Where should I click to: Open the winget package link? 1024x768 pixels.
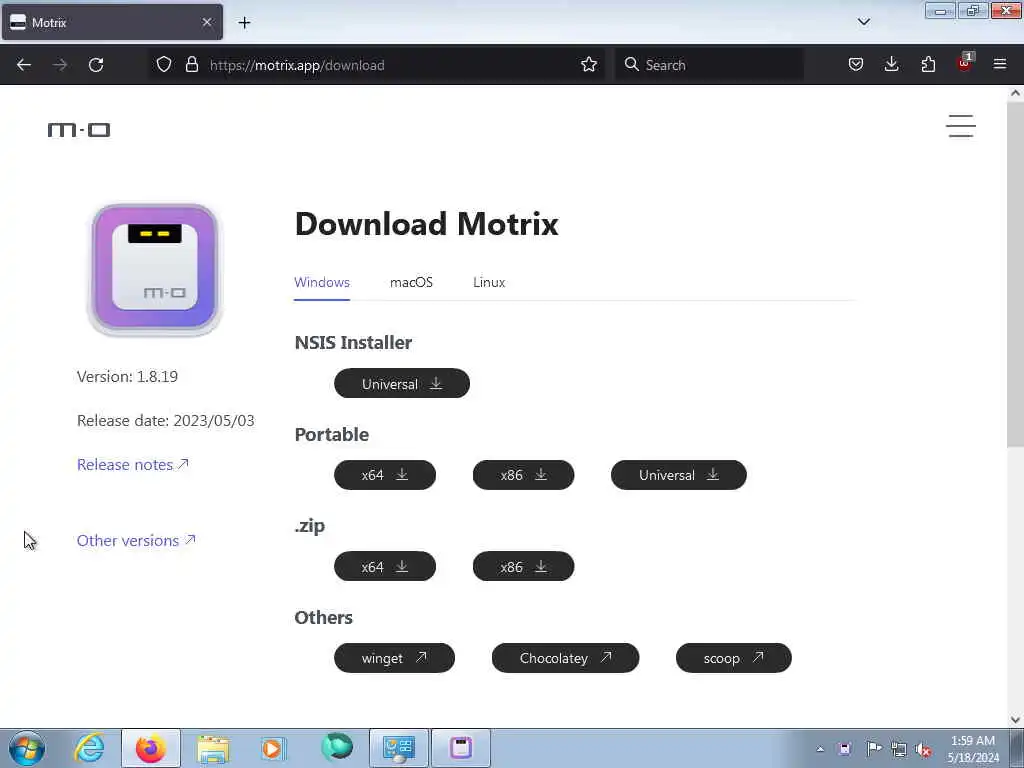(394, 658)
